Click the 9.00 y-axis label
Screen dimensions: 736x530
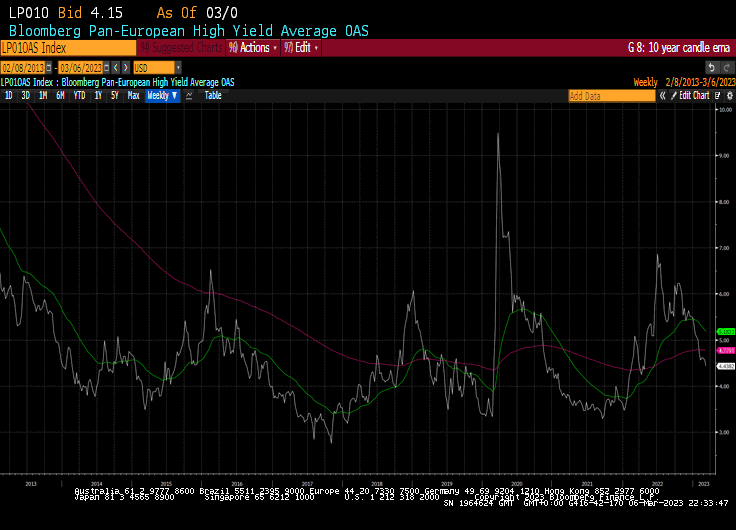(725, 156)
